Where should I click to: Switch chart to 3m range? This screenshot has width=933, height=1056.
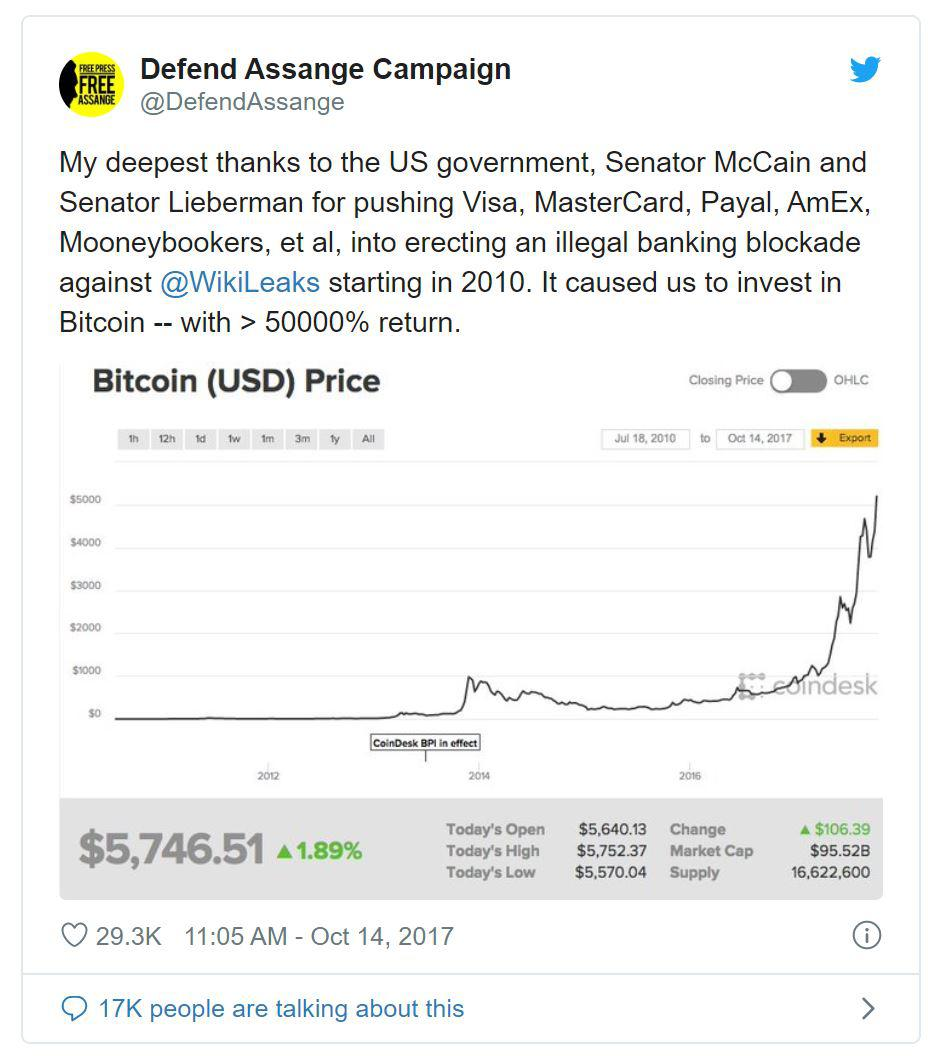[x=302, y=438]
